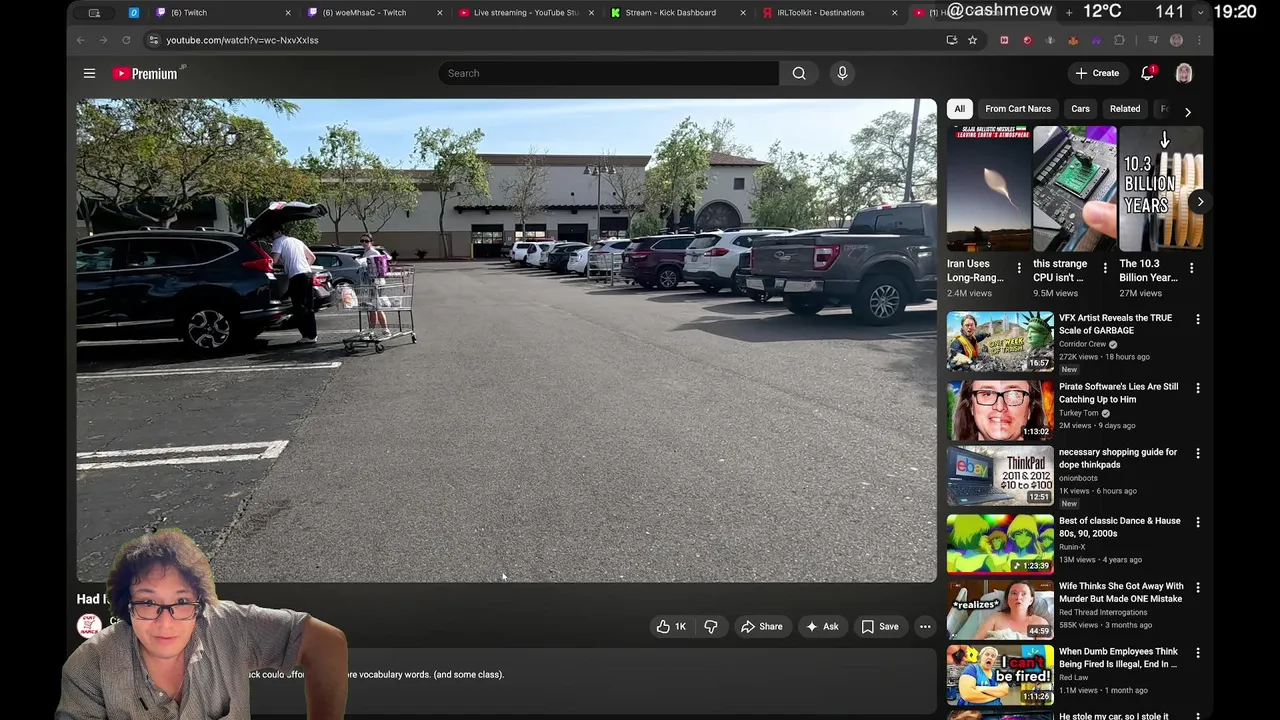
Task: Open VFX Artist GARBAGE video thumbnail
Action: click(1000, 341)
